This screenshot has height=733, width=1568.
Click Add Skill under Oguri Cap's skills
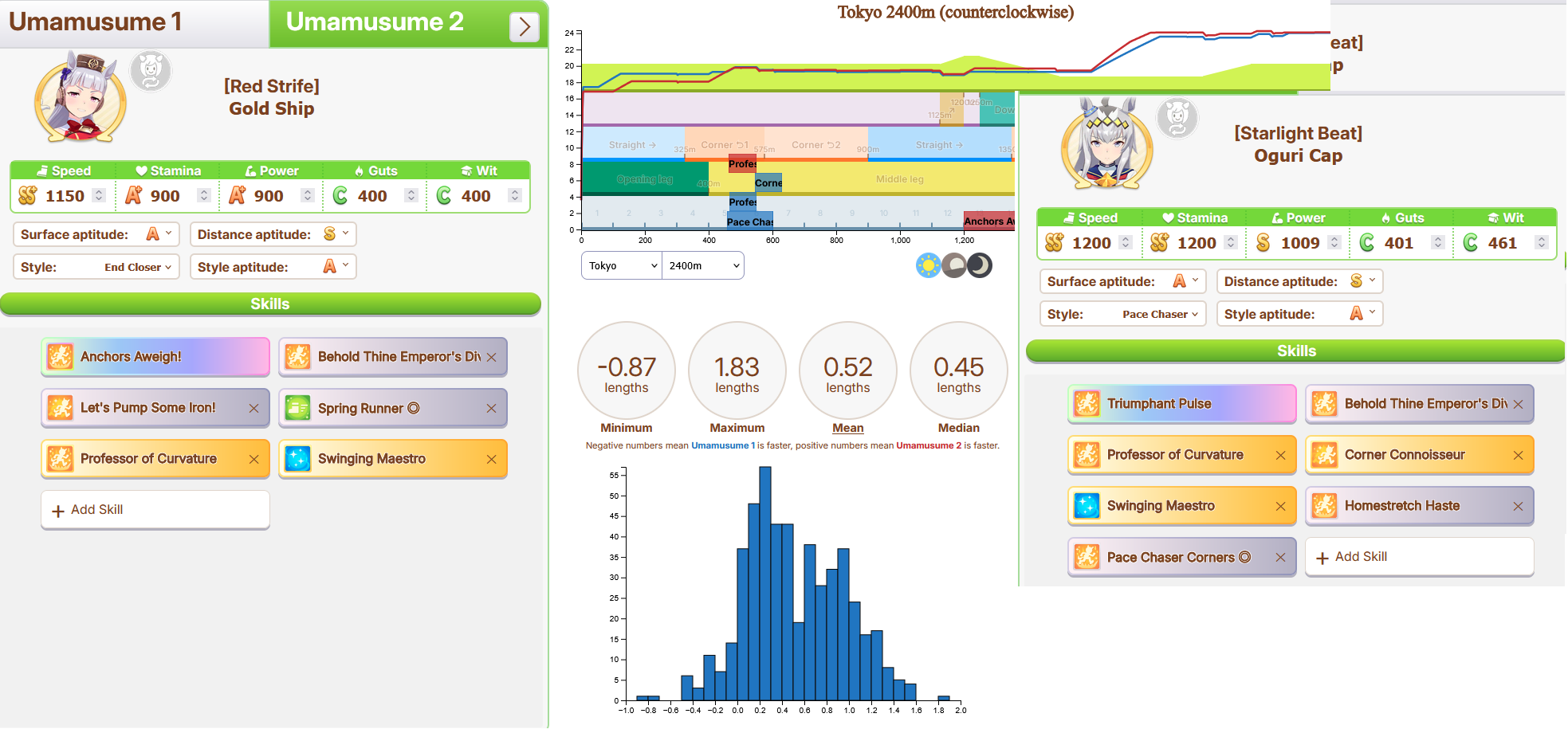coord(1420,557)
